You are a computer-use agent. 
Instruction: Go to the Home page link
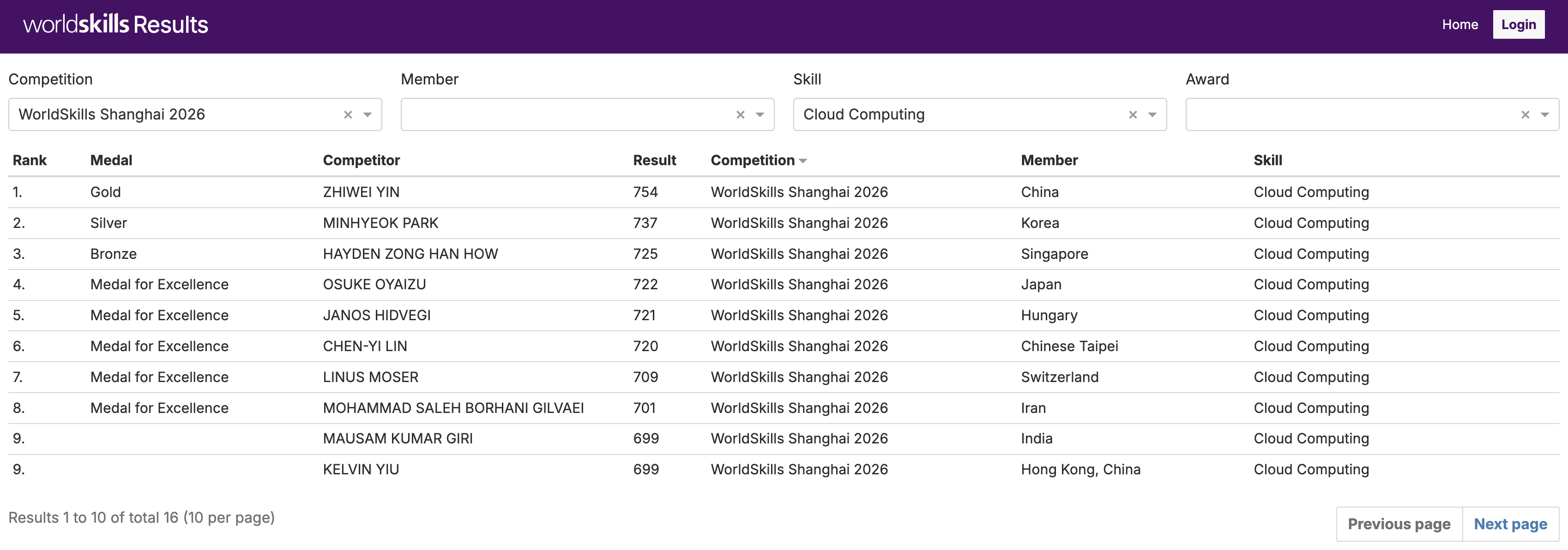pyautogui.click(x=1459, y=24)
